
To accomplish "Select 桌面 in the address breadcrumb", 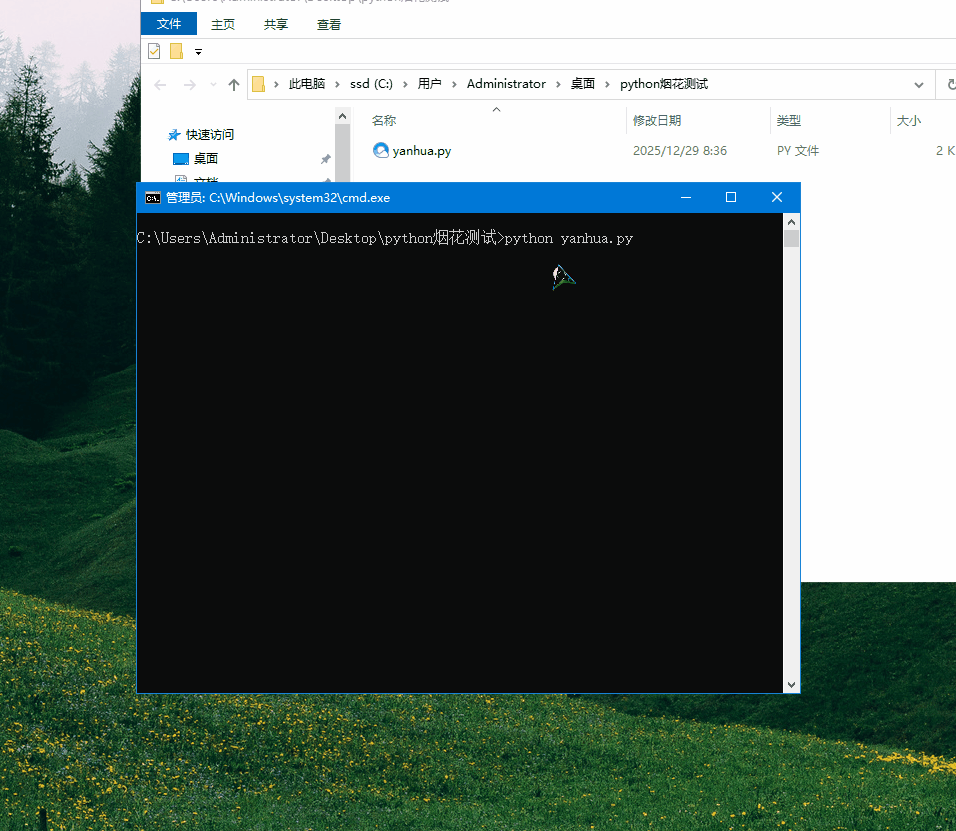I will coord(582,84).
